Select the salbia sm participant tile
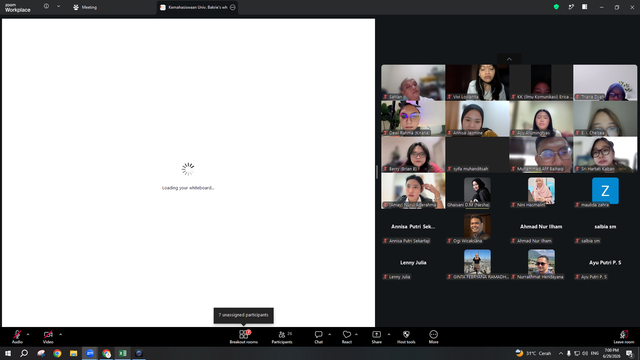 click(605, 227)
